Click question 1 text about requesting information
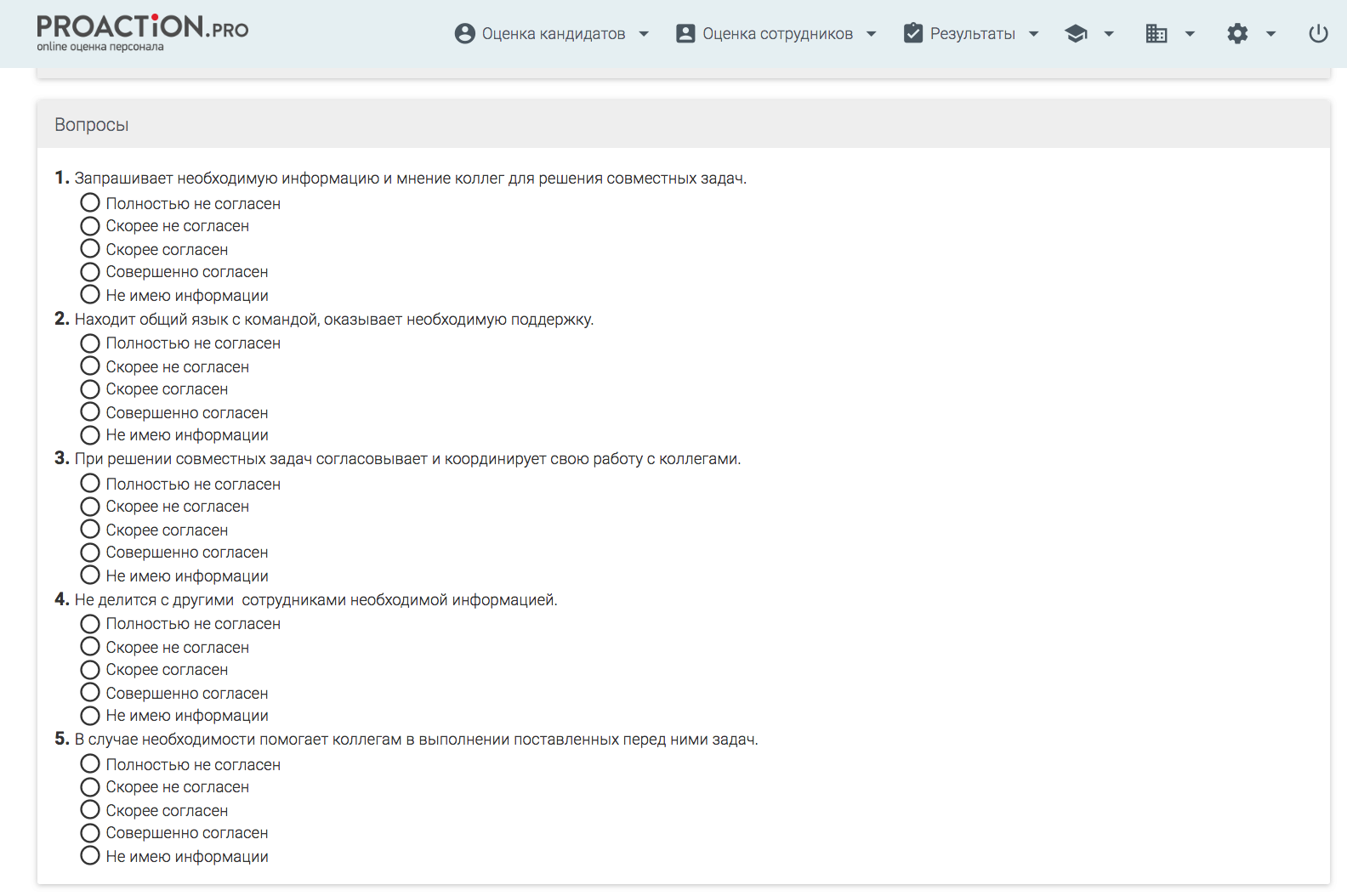The image size is (1347, 896). pyautogui.click(x=411, y=179)
